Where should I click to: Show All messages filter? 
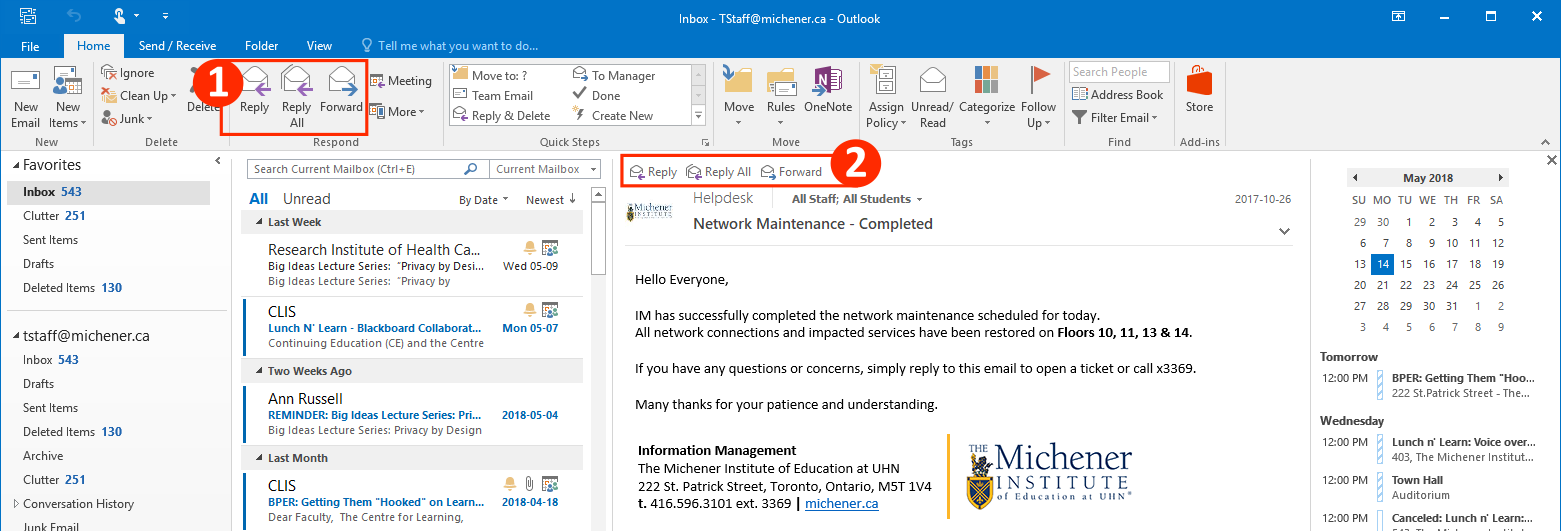coord(258,199)
